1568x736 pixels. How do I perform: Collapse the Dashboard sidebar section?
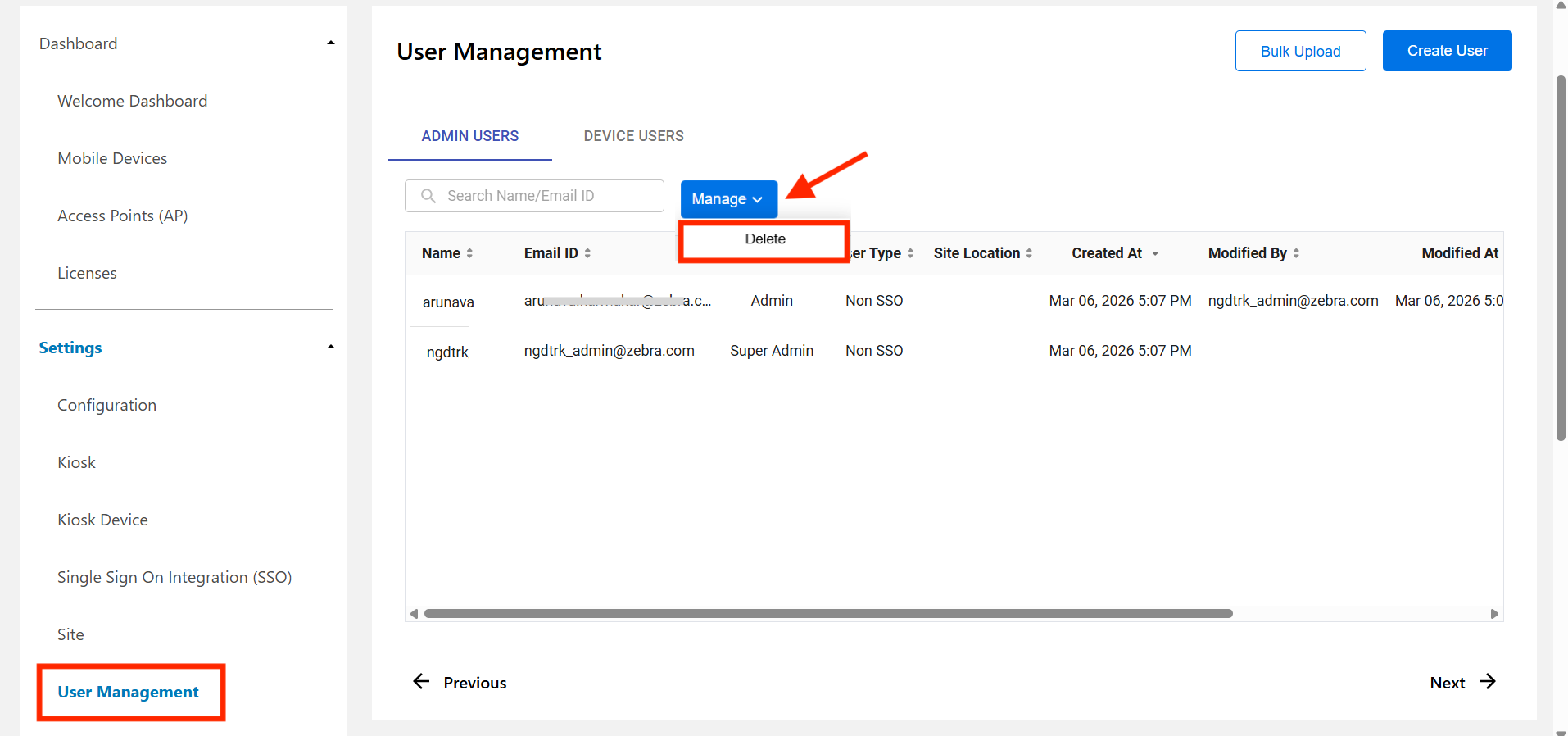tap(331, 43)
